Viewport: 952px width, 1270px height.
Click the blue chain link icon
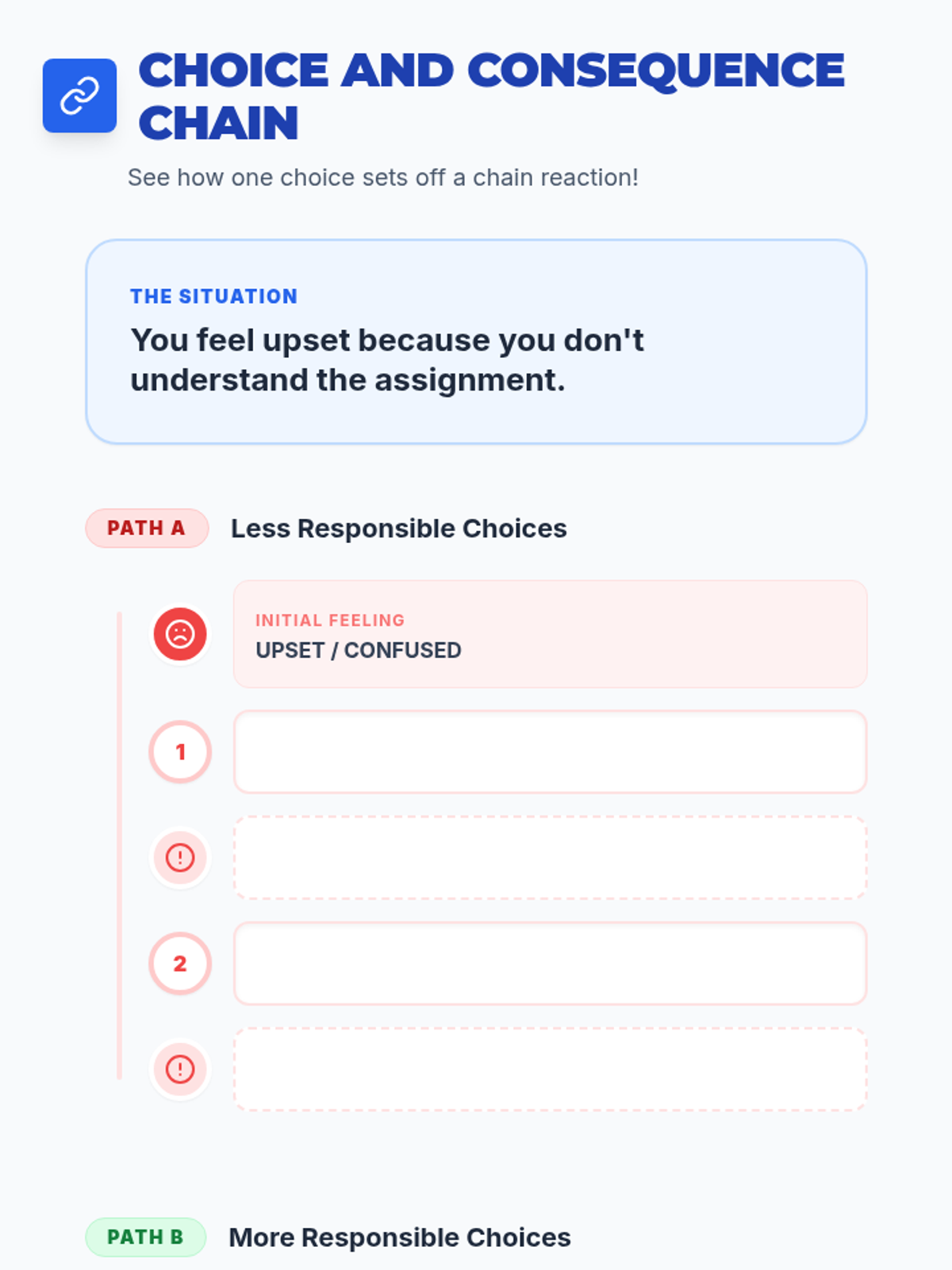[x=79, y=95]
